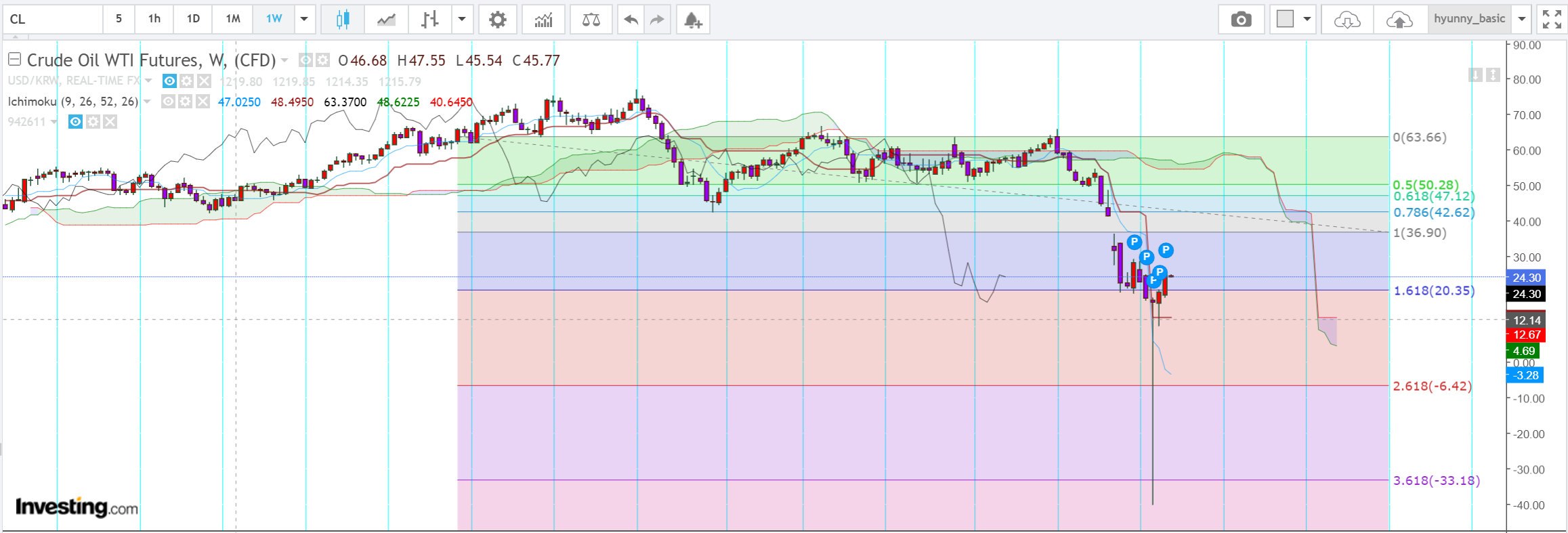Select the 1D timeframe
The height and width of the screenshot is (533, 1568).
[x=193, y=19]
